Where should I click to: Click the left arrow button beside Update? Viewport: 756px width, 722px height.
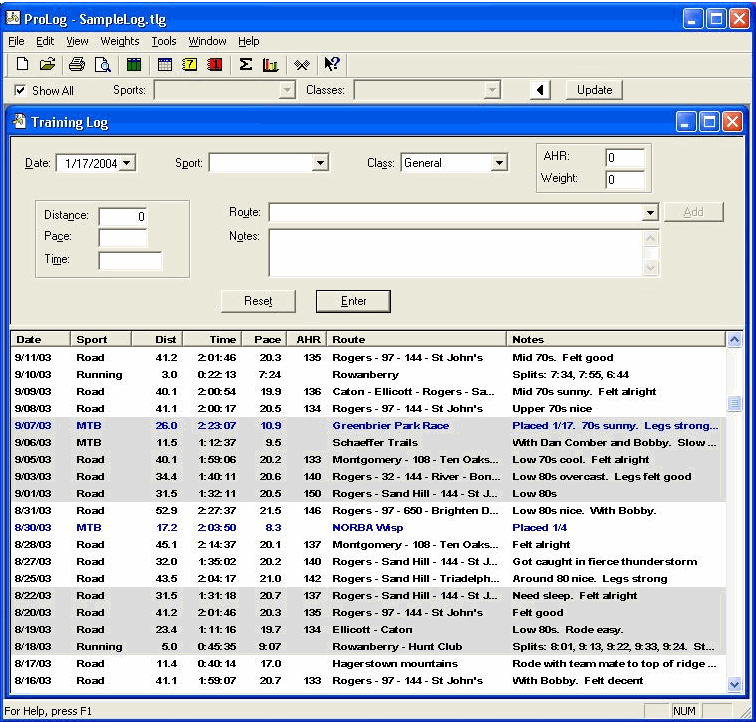[x=540, y=90]
